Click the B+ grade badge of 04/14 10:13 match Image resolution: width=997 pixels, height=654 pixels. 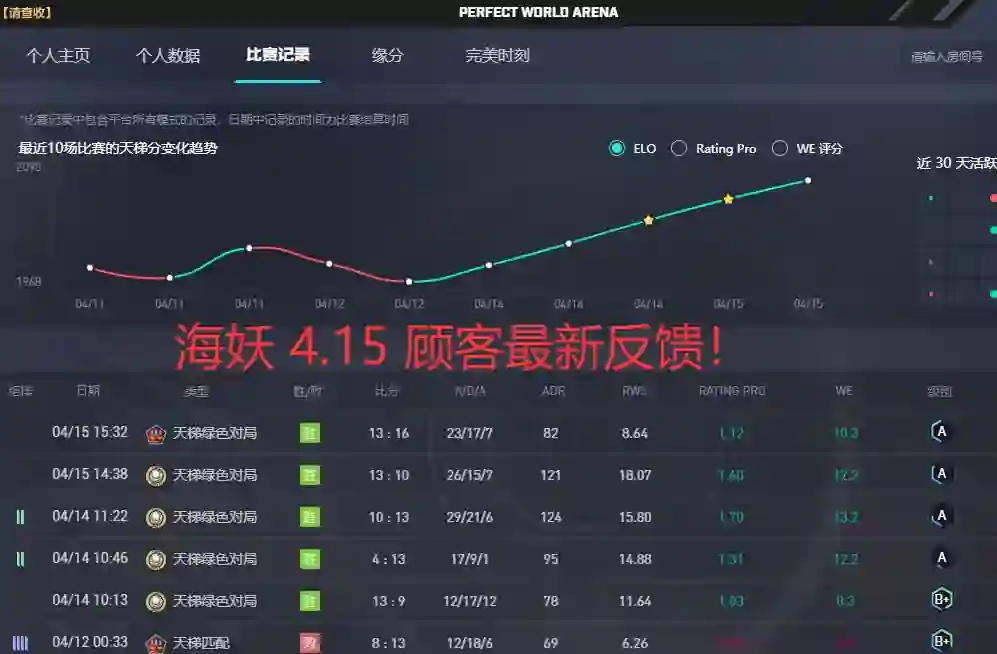pyautogui.click(x=942, y=599)
